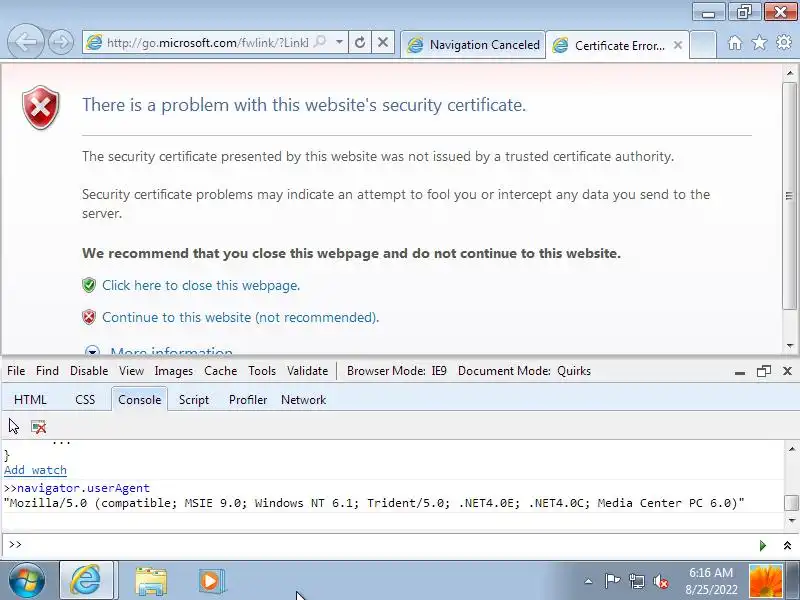The height and width of the screenshot is (600, 800).
Task: Open the Cache menu
Action: (x=220, y=371)
